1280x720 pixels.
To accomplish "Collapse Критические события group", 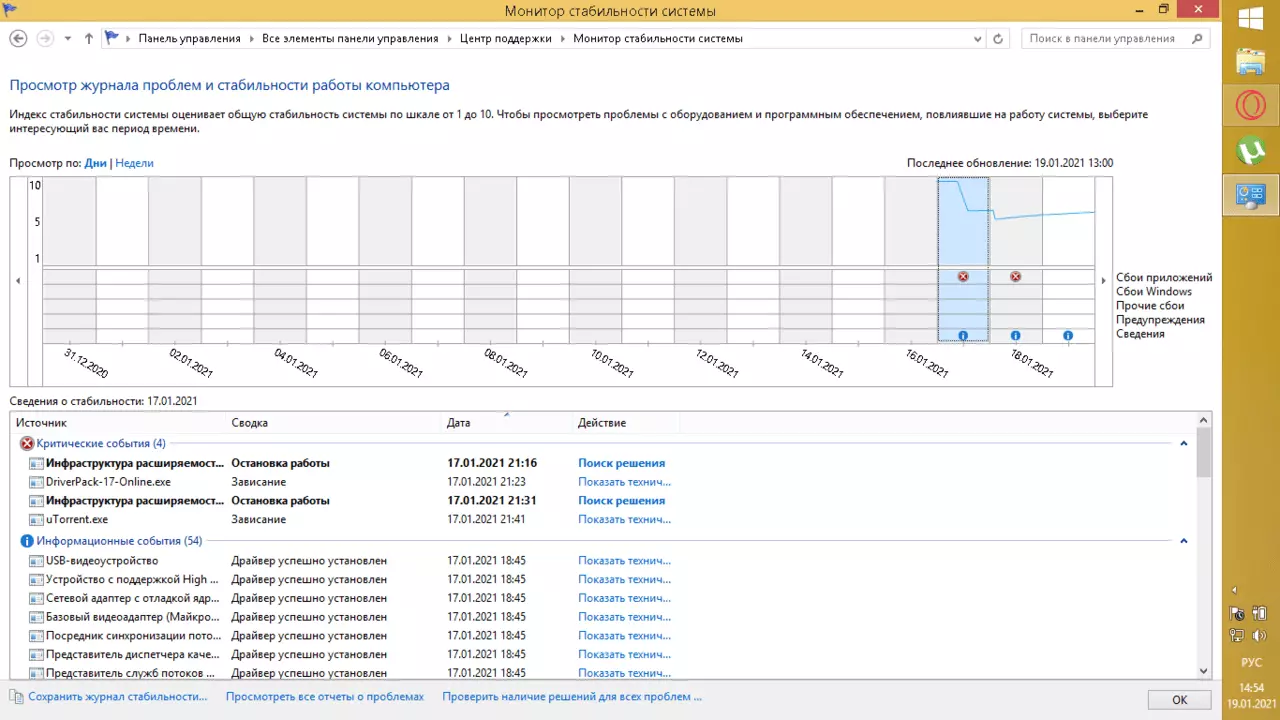I will click(x=1184, y=443).
